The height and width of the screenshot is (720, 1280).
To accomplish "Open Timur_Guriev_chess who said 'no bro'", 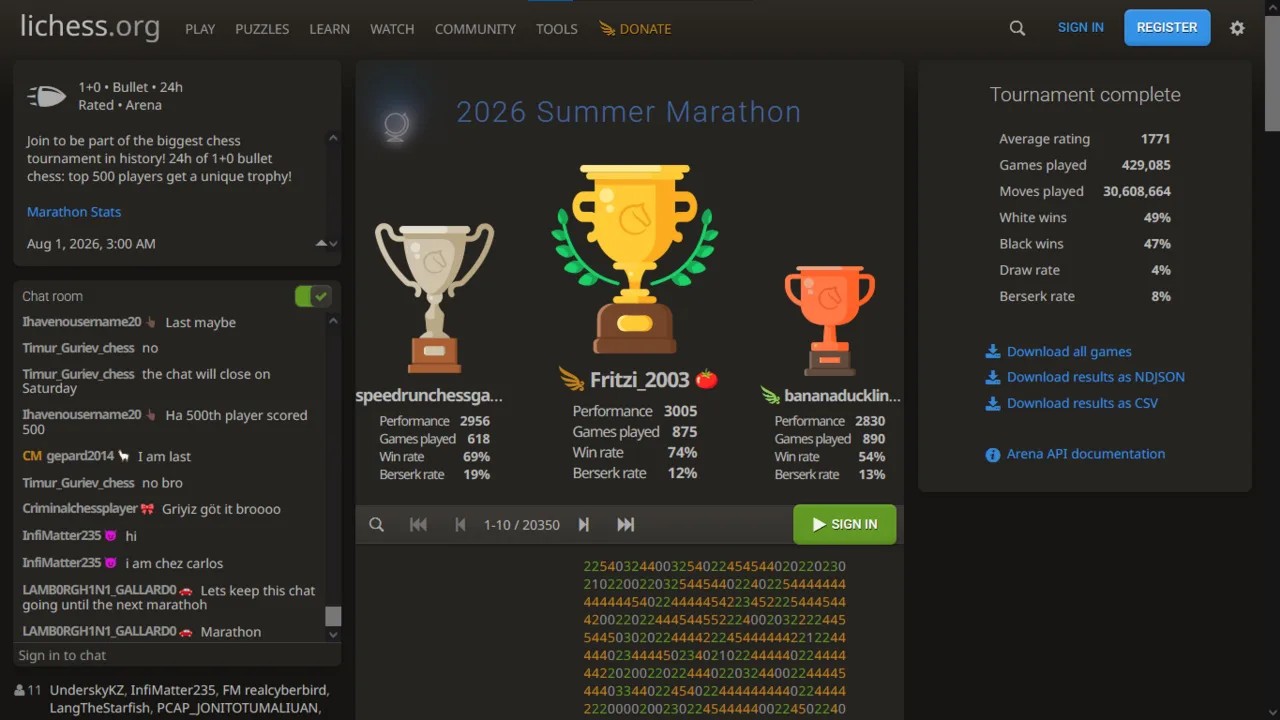I will 78,483.
